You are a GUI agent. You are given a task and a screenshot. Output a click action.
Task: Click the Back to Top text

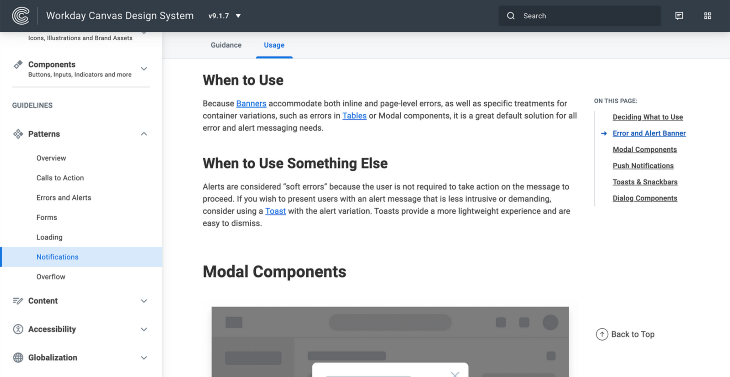633,334
